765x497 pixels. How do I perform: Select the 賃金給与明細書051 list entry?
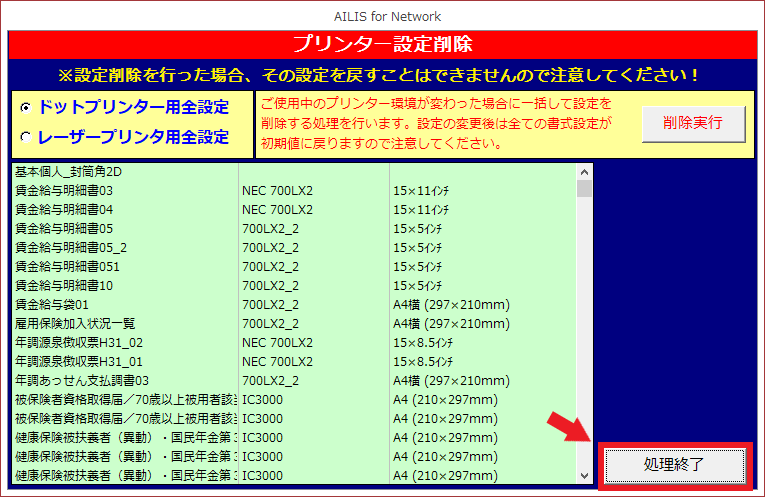pos(67,266)
